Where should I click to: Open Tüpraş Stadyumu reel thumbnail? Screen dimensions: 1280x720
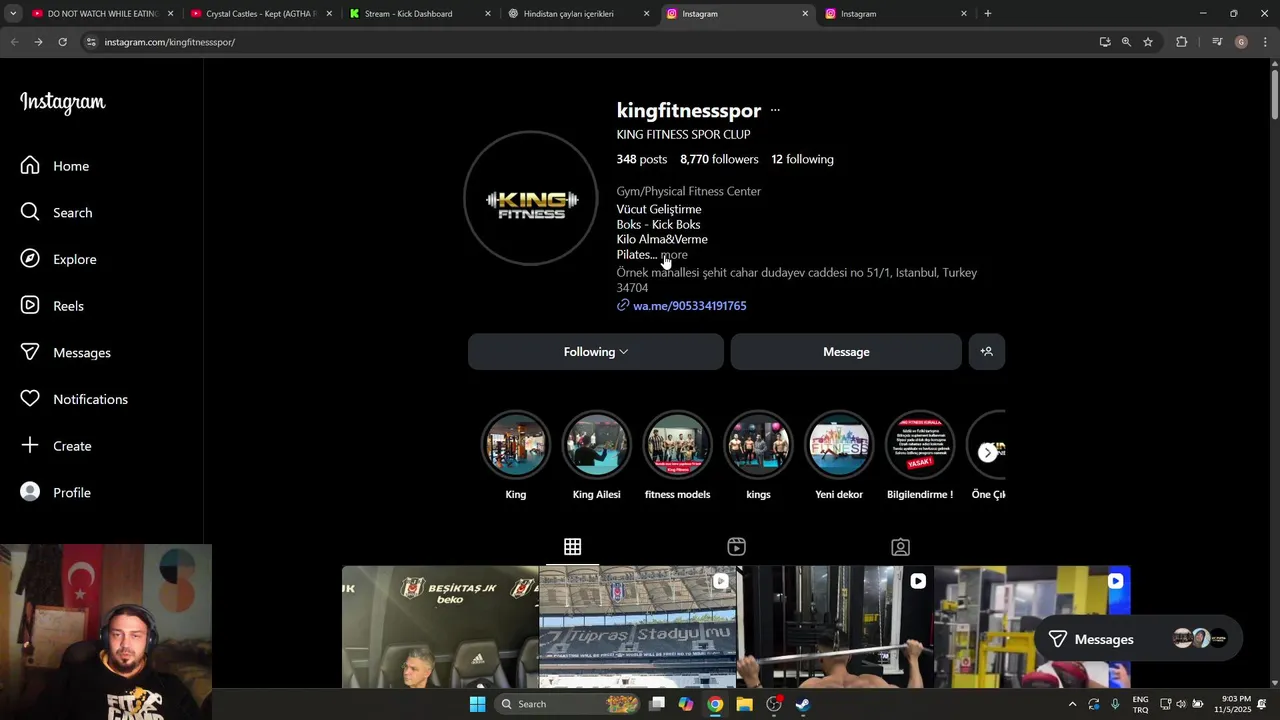(x=637, y=627)
